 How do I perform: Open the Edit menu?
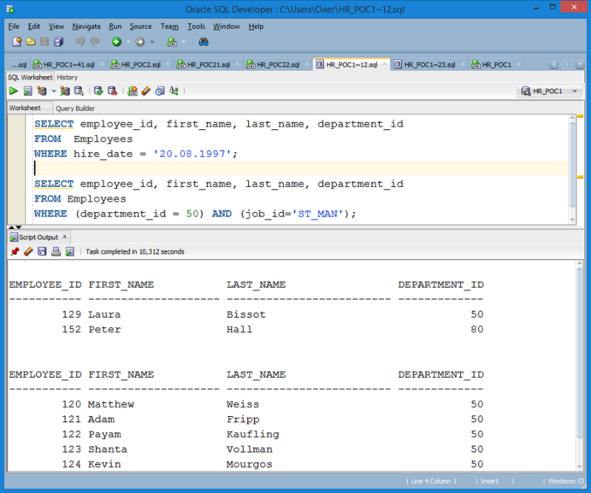point(34,26)
